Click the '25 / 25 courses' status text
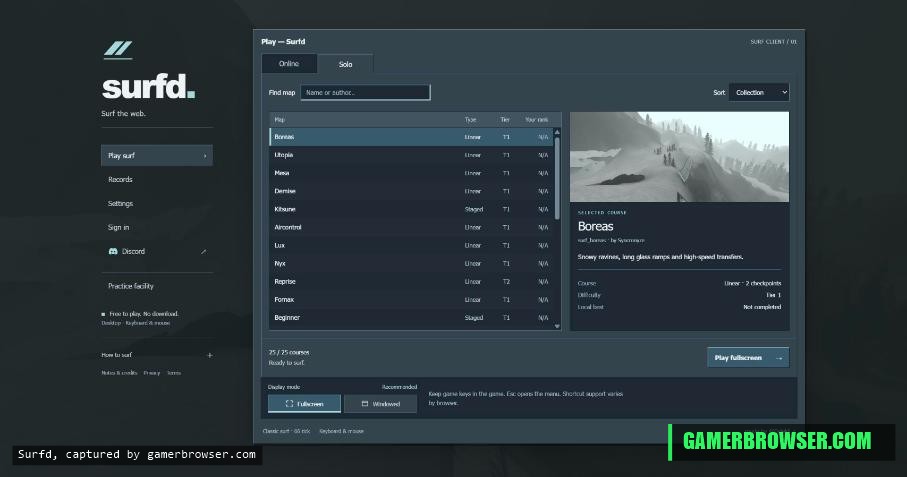907x477 pixels. (289, 352)
